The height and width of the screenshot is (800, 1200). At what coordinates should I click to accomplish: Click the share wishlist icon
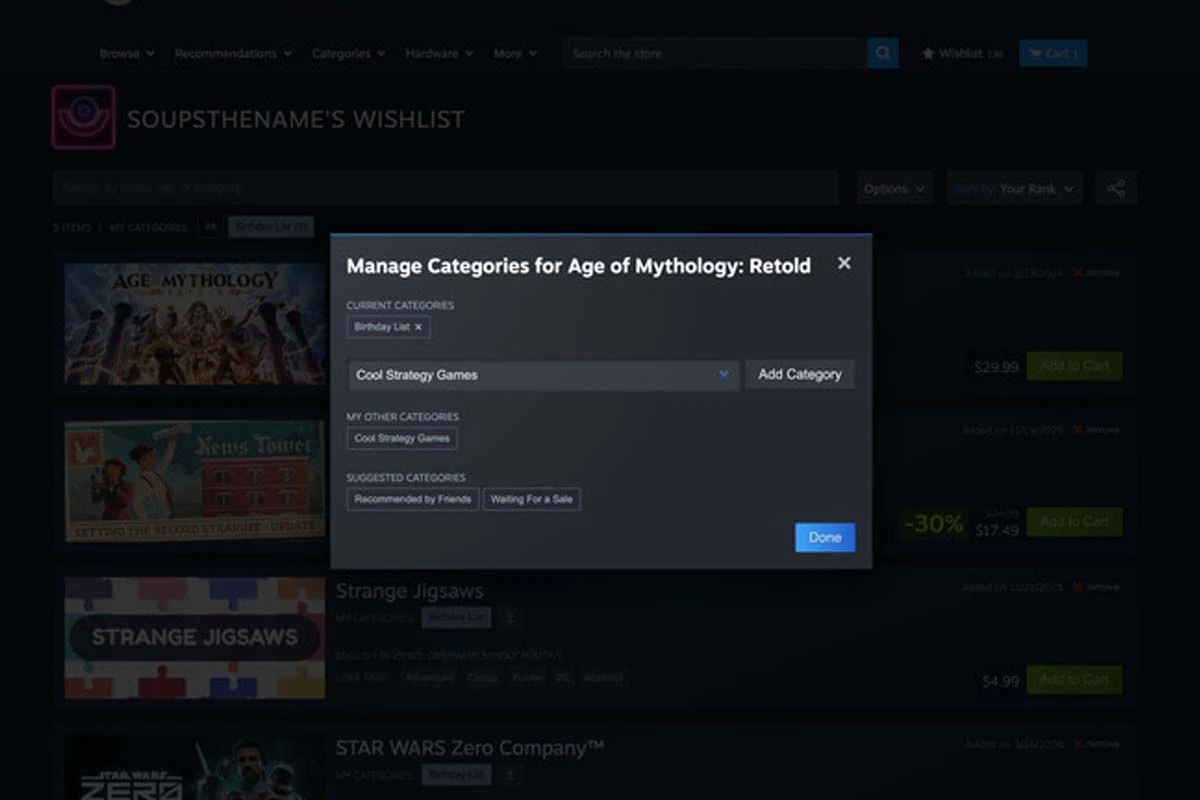click(1116, 188)
